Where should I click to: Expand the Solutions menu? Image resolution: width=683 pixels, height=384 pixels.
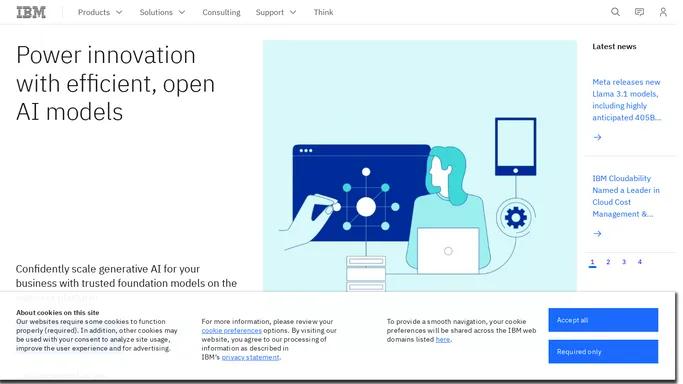(162, 12)
